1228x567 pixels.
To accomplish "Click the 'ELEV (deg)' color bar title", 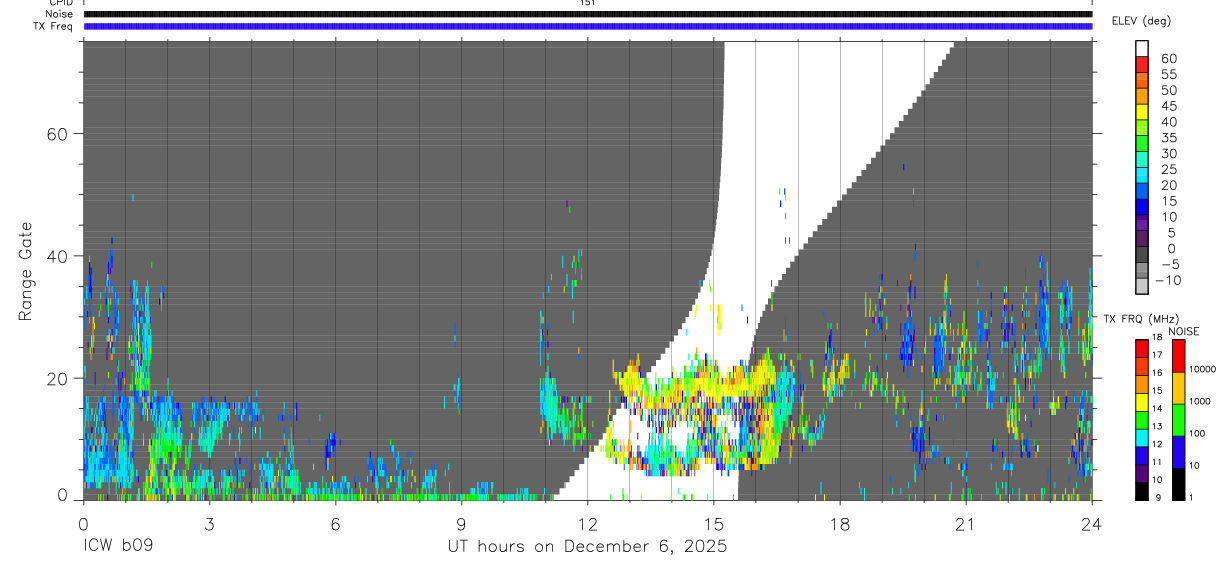I will pos(1141,21).
